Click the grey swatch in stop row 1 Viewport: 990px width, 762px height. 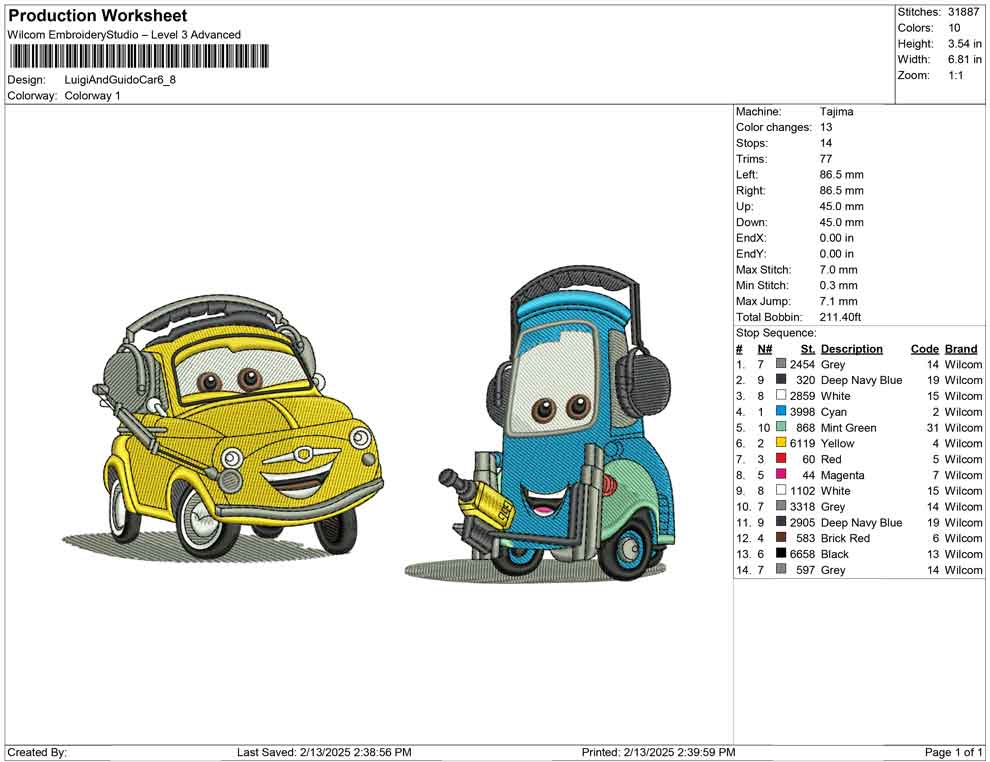click(x=781, y=364)
